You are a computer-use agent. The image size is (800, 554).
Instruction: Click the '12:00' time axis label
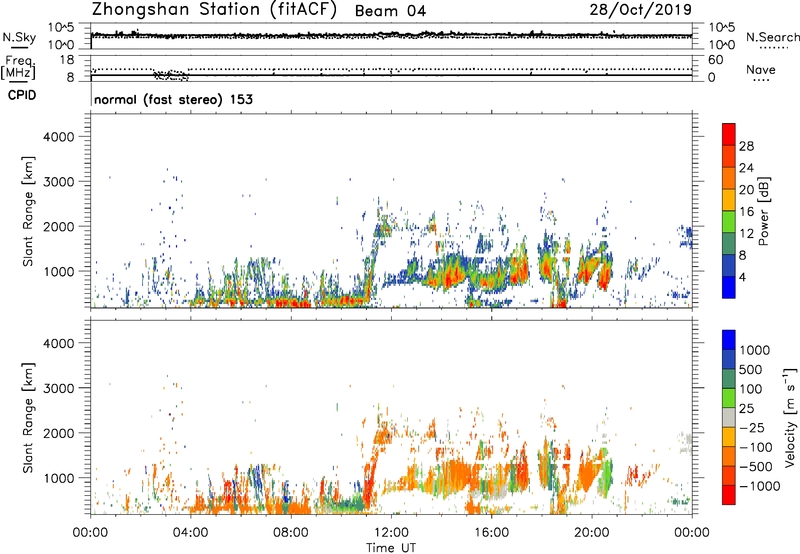tap(391, 533)
